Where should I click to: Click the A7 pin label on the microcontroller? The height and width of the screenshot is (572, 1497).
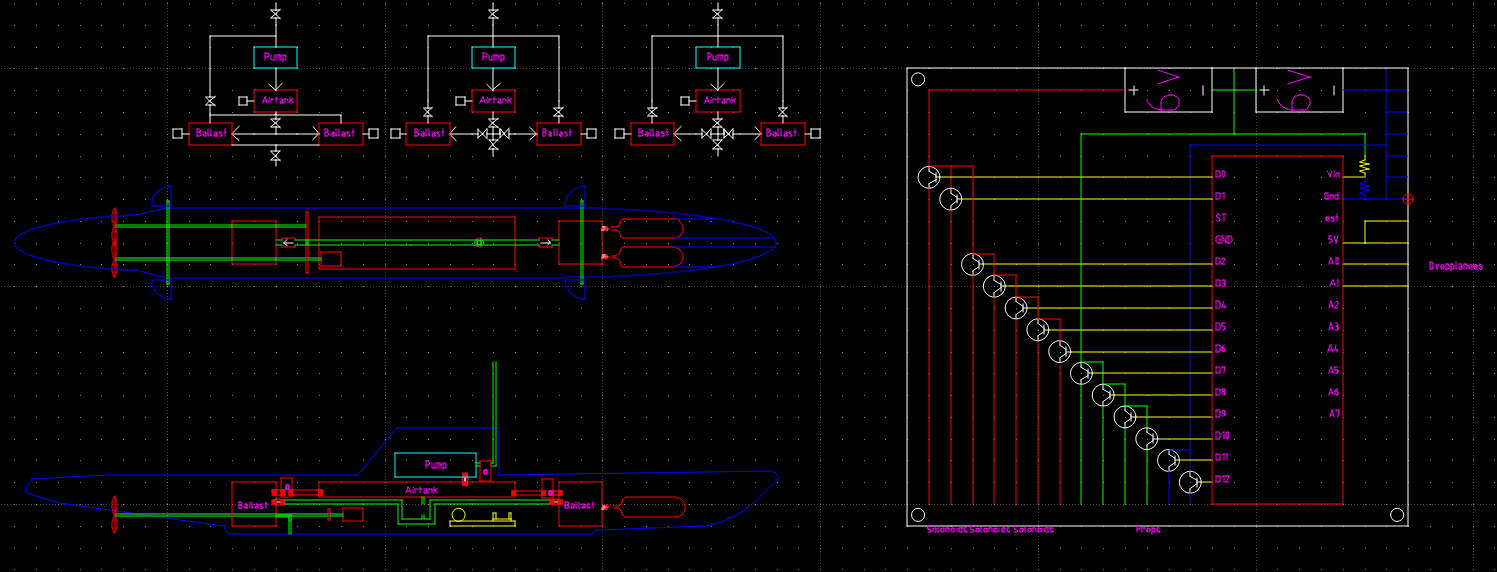pos(1334,414)
